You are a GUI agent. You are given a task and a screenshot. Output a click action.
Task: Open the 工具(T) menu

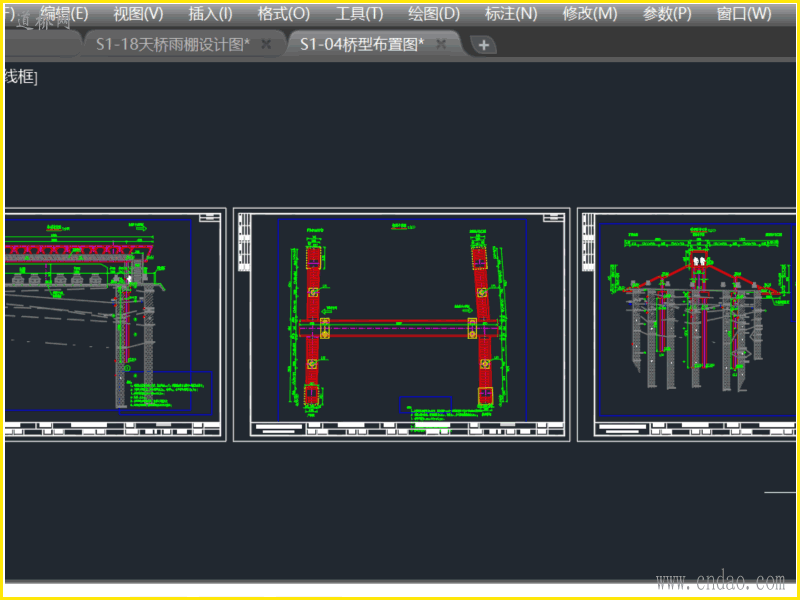[x=359, y=14]
